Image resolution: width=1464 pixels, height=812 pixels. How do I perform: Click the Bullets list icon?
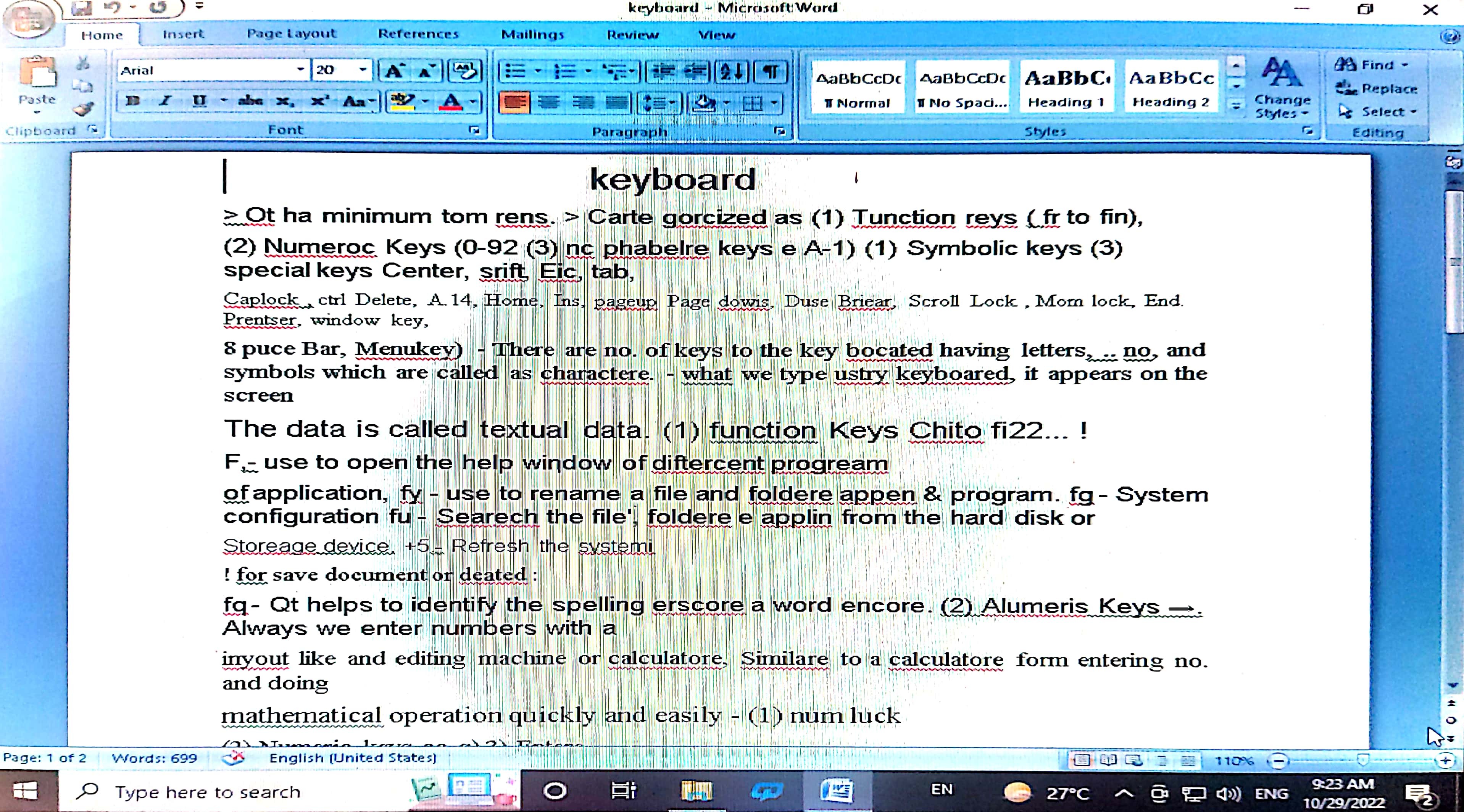point(516,72)
